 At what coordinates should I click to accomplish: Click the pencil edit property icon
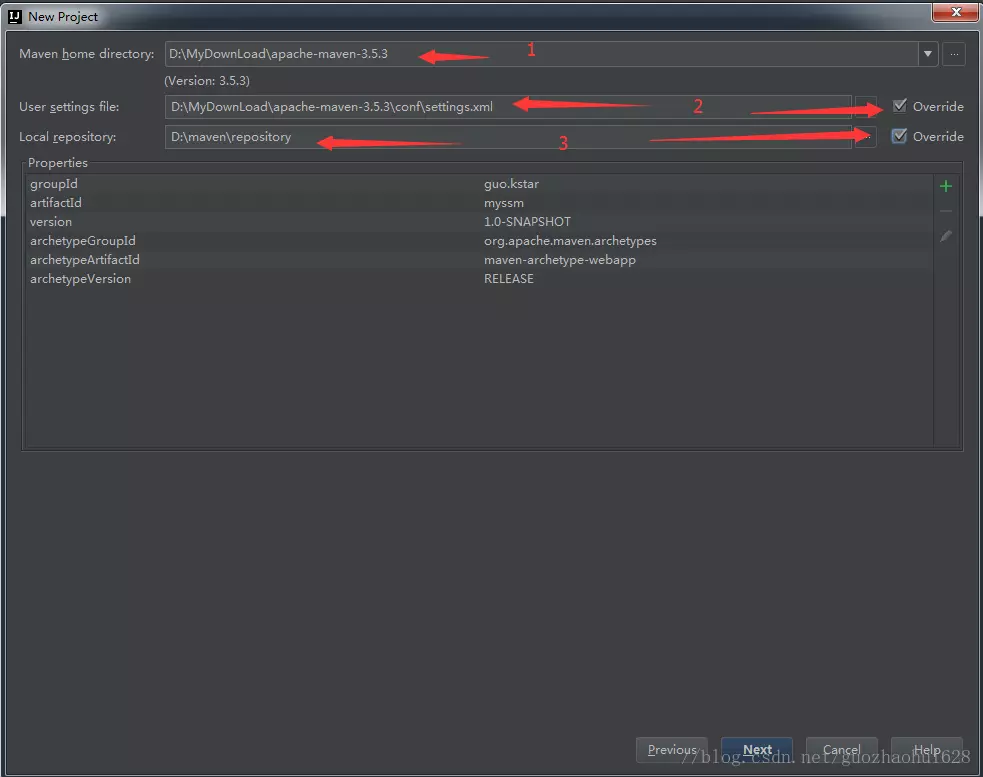(945, 236)
